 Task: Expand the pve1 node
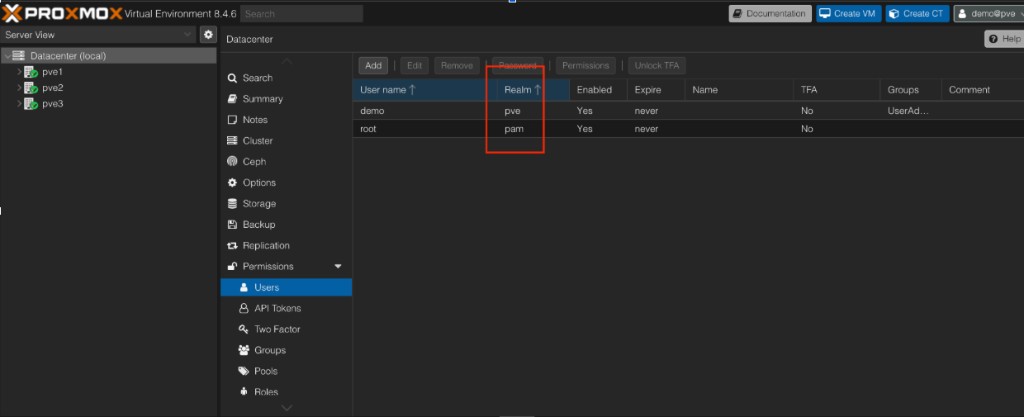pyautogui.click(x=19, y=72)
